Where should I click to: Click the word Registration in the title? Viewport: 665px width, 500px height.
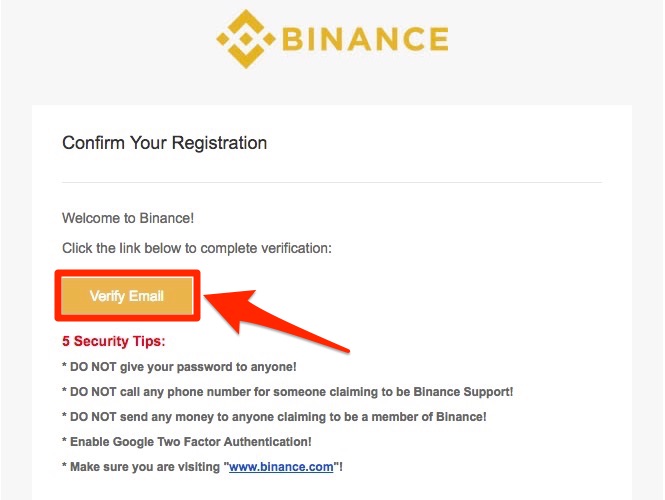(219, 143)
